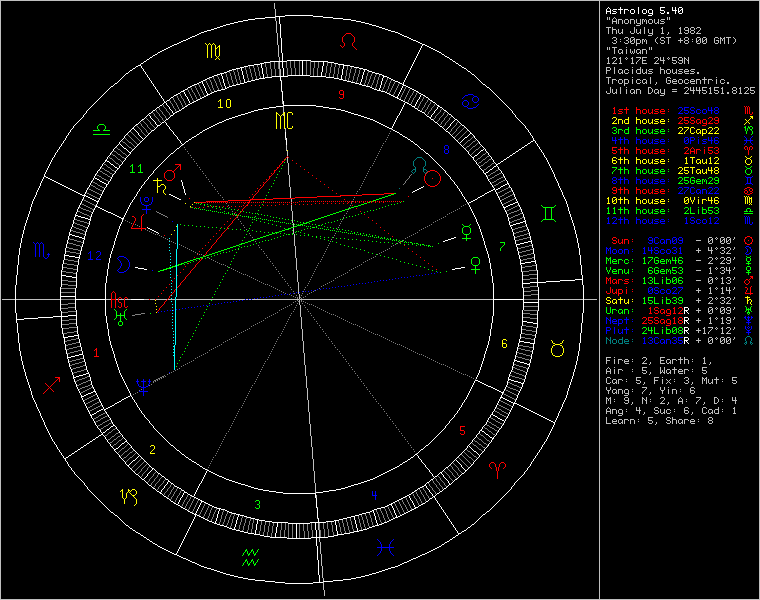Select the house number 10 label

[x=225, y=103]
